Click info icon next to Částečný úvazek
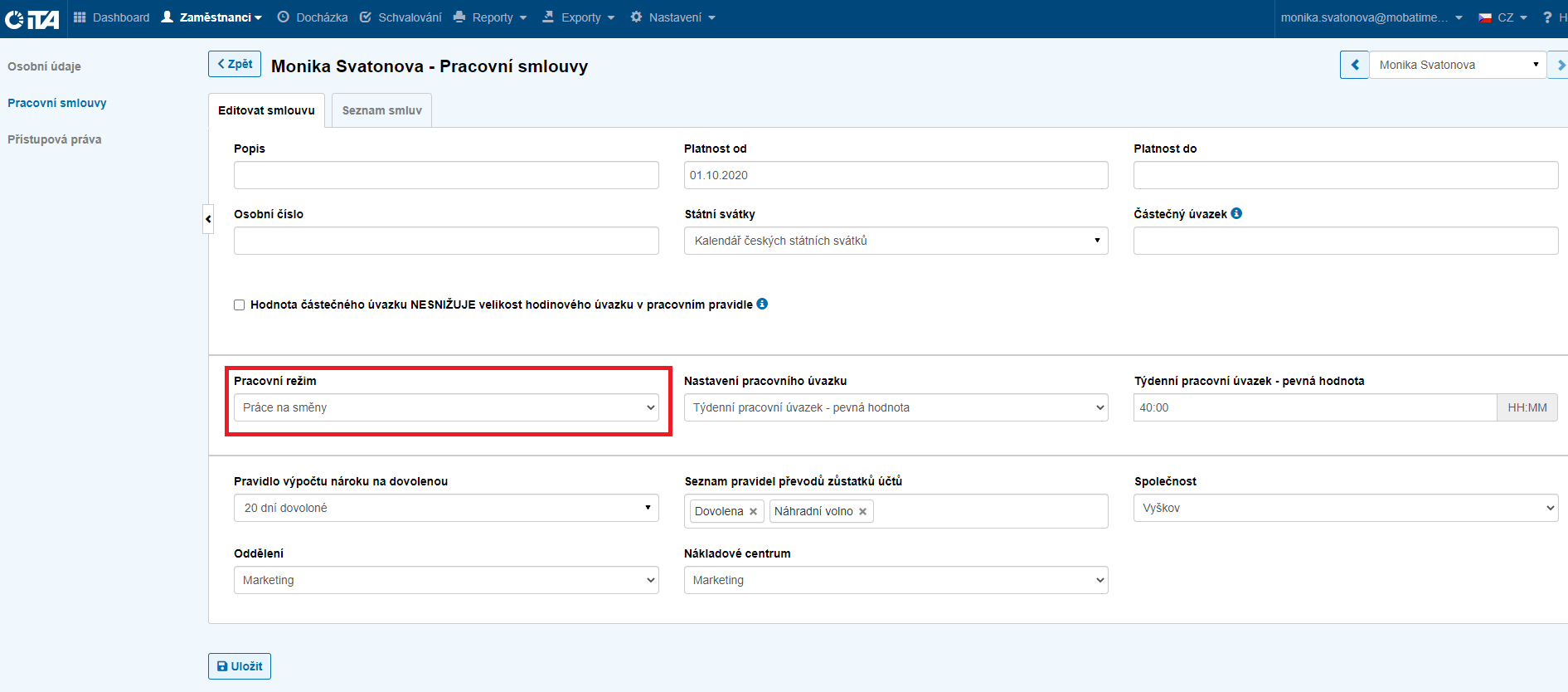Viewport: 1568px width, 692px height. pos(1236,213)
